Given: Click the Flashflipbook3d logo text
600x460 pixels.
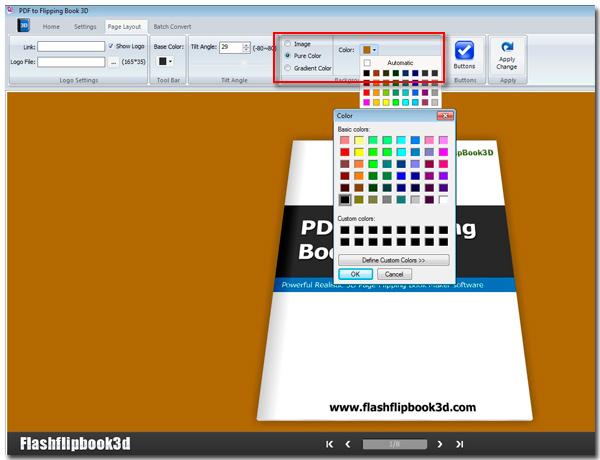Looking at the screenshot, I should (x=75, y=444).
